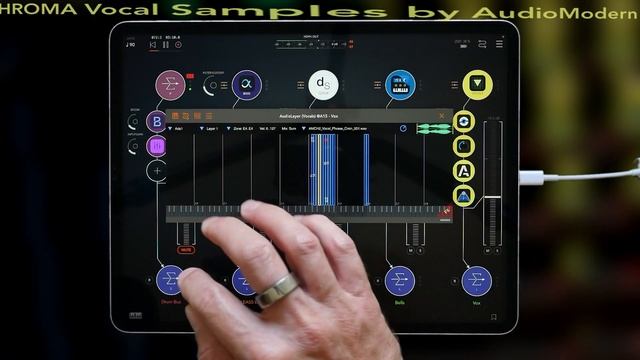
Task: Tap the Drum Bus channel level fader
Action: [x=186, y=234]
